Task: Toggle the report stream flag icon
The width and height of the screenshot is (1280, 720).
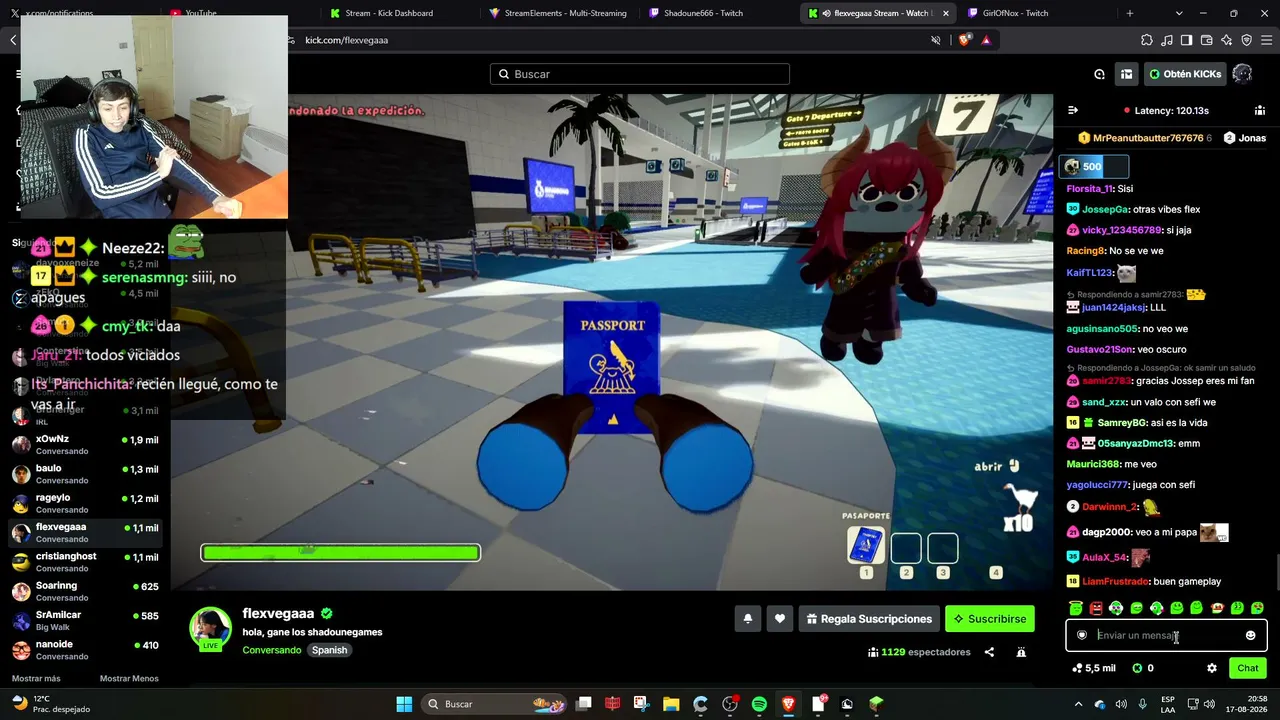Action: [1021, 652]
